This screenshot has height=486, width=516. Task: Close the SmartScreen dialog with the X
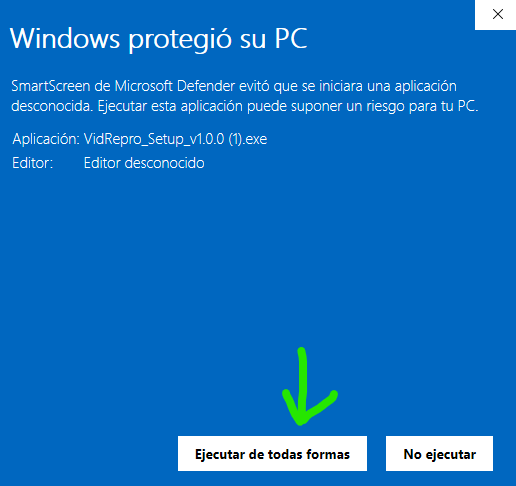point(498,14)
